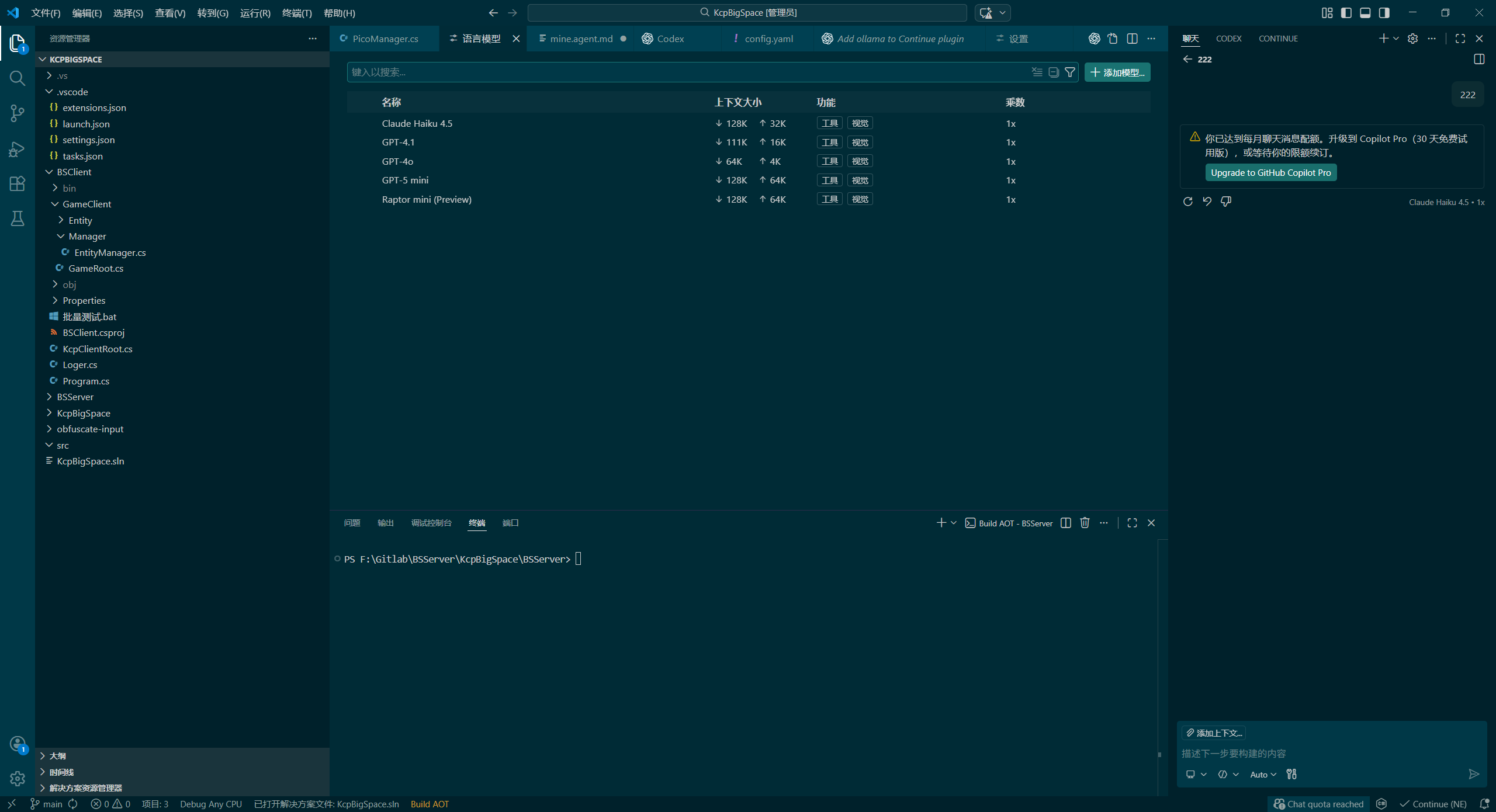Image resolution: width=1496 pixels, height=812 pixels.
Task: Toggle the secondary side bar layout button
Action: tap(1384, 13)
